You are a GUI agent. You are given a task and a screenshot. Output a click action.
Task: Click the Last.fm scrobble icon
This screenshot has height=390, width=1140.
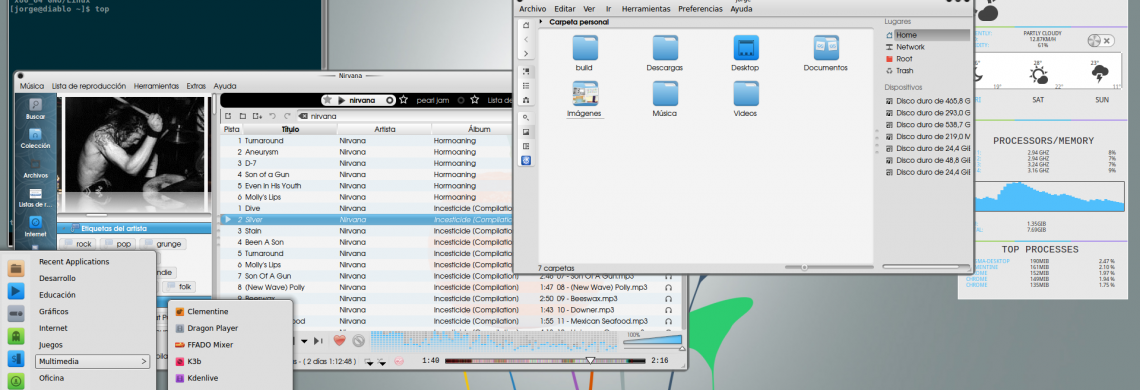click(x=398, y=361)
